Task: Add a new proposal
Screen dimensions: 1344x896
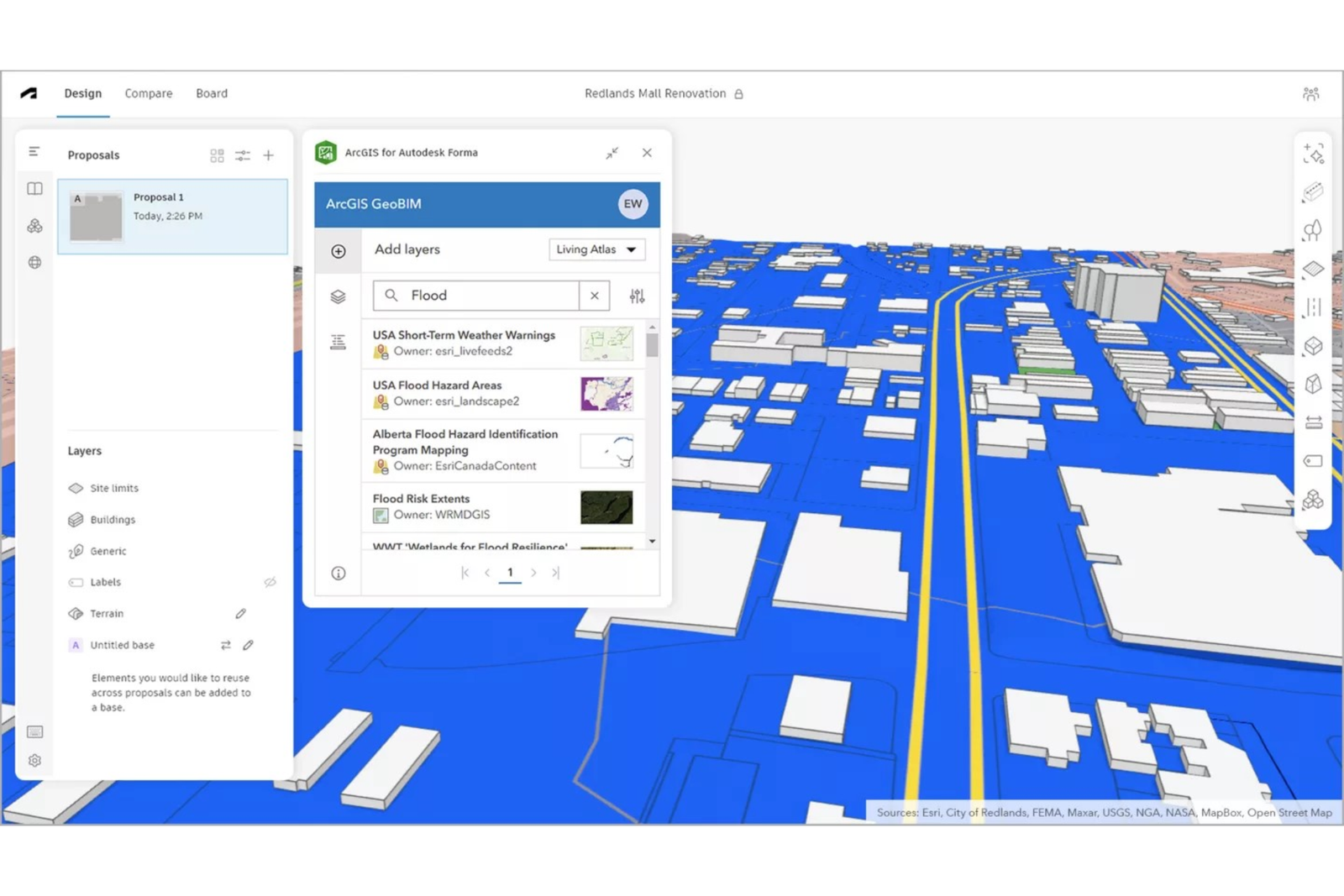Action: point(269,155)
